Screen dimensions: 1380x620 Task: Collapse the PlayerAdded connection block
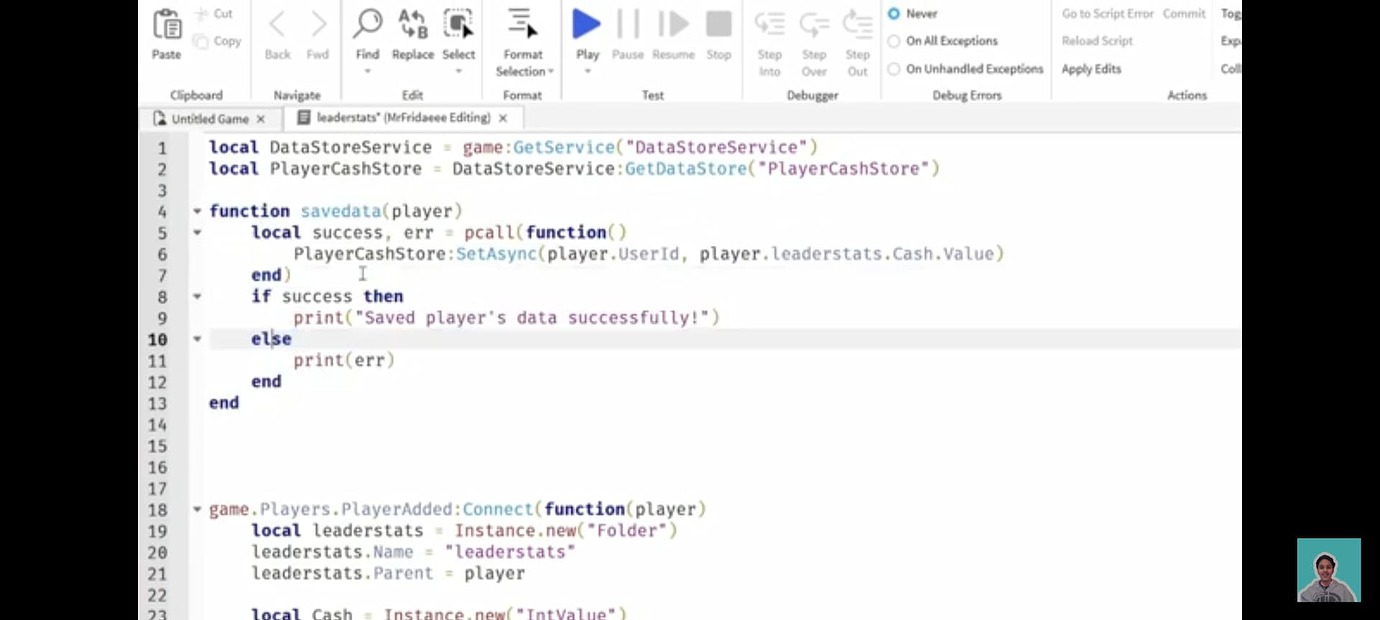pos(196,509)
